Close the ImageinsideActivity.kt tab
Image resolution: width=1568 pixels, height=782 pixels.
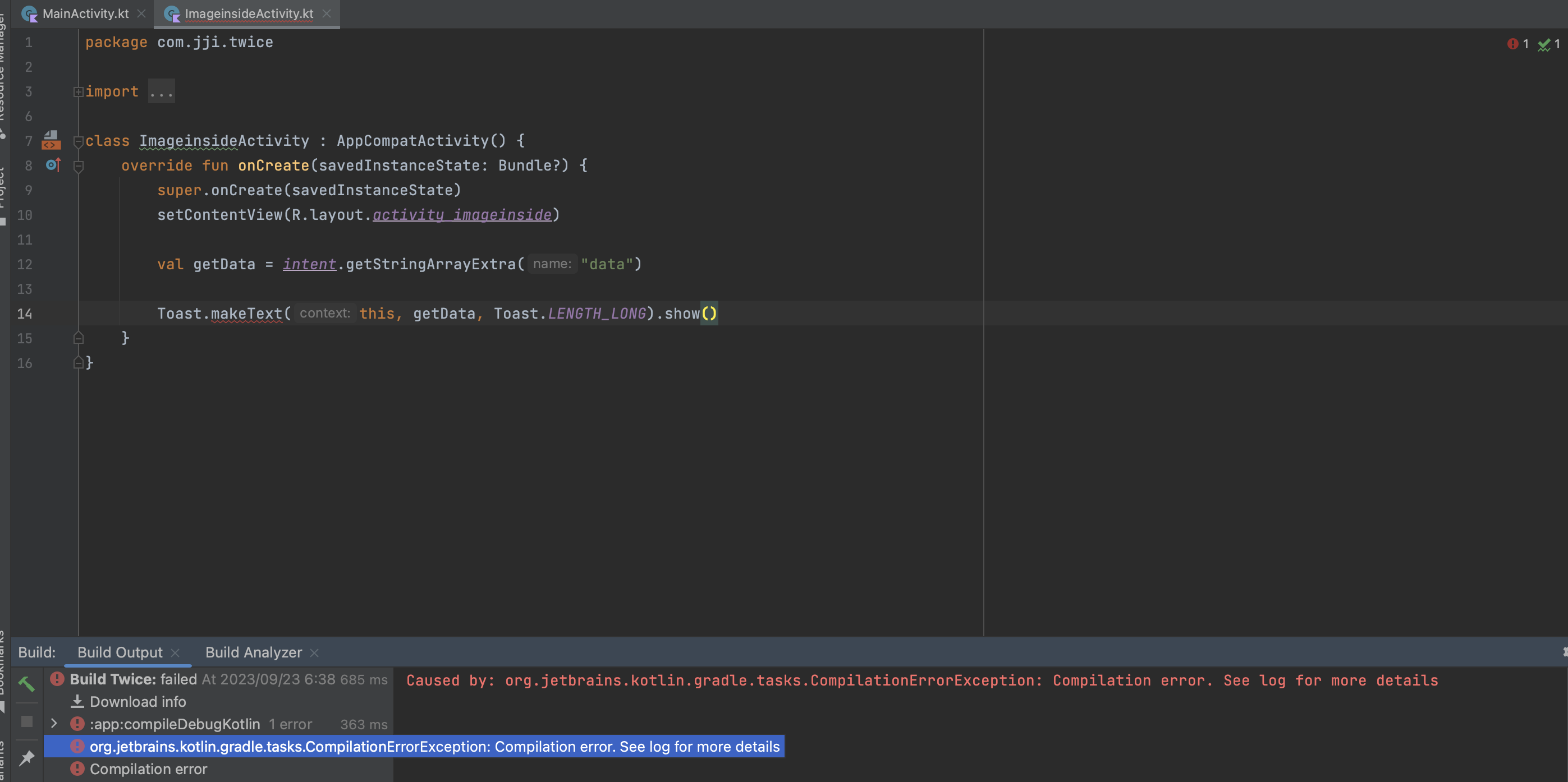click(x=327, y=13)
